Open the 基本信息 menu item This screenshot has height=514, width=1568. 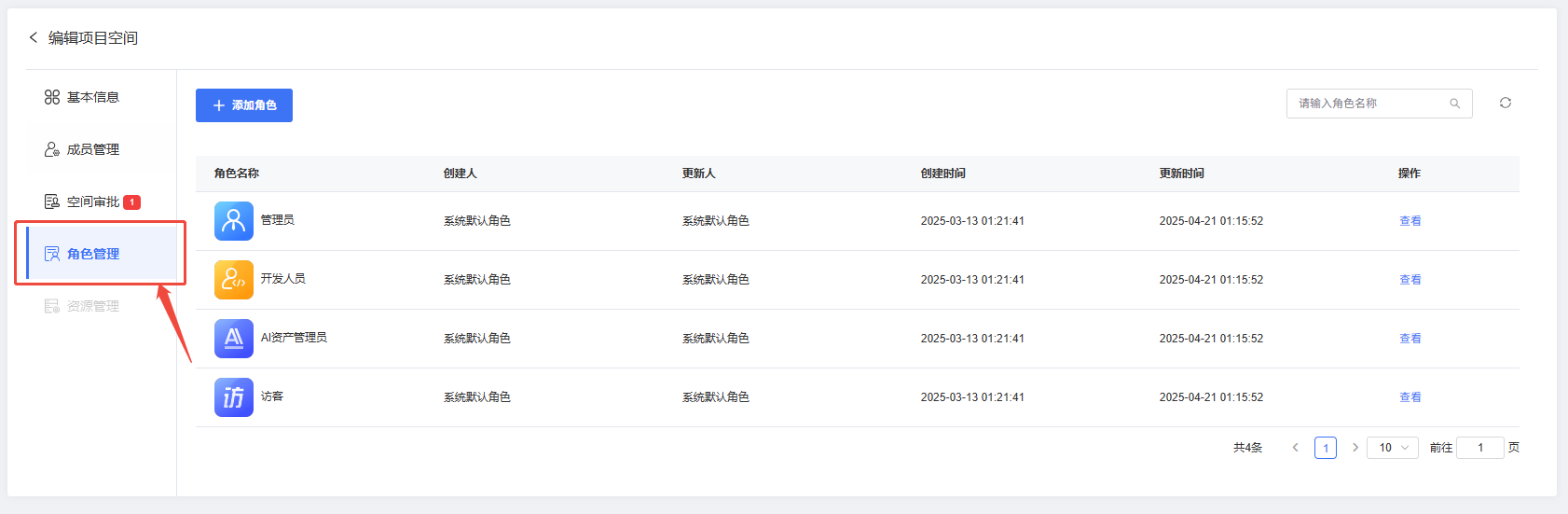tap(92, 97)
